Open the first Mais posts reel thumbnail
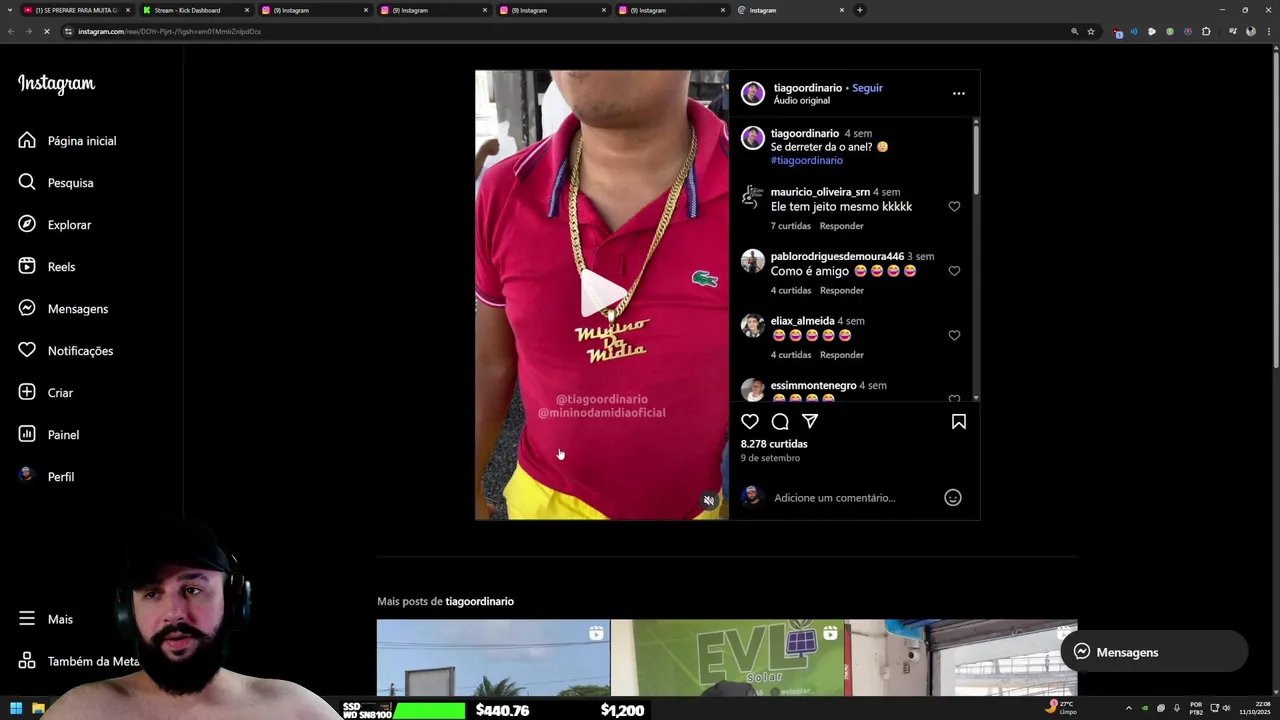The height and width of the screenshot is (720, 1280). point(493,657)
